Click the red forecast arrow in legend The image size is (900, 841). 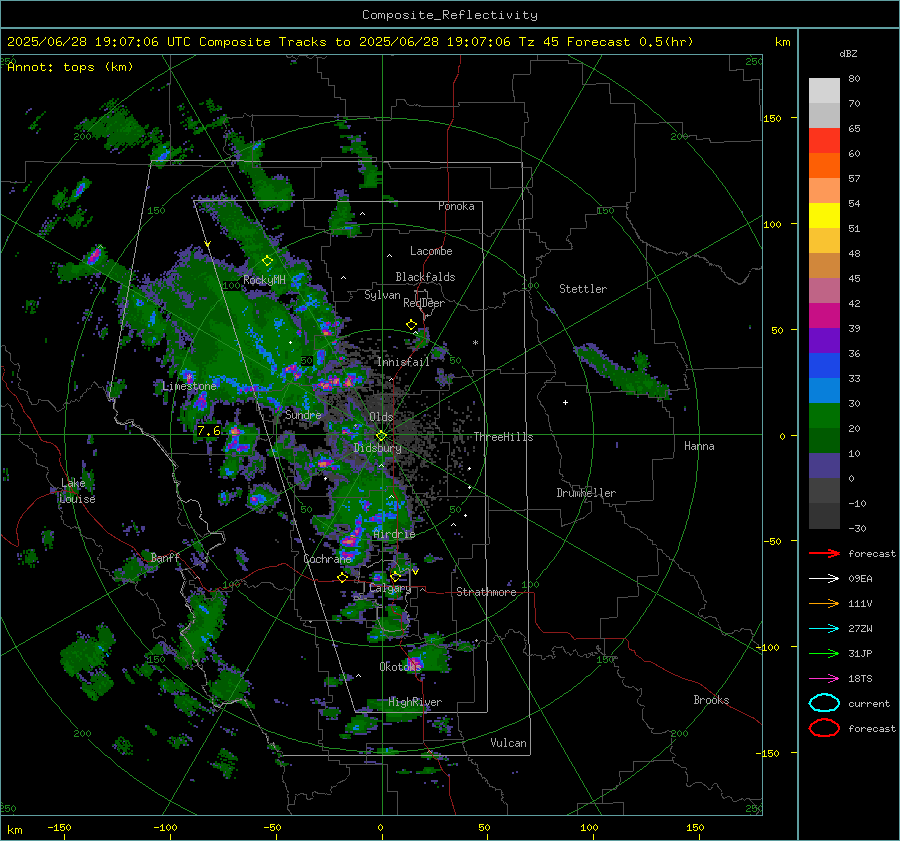point(824,553)
